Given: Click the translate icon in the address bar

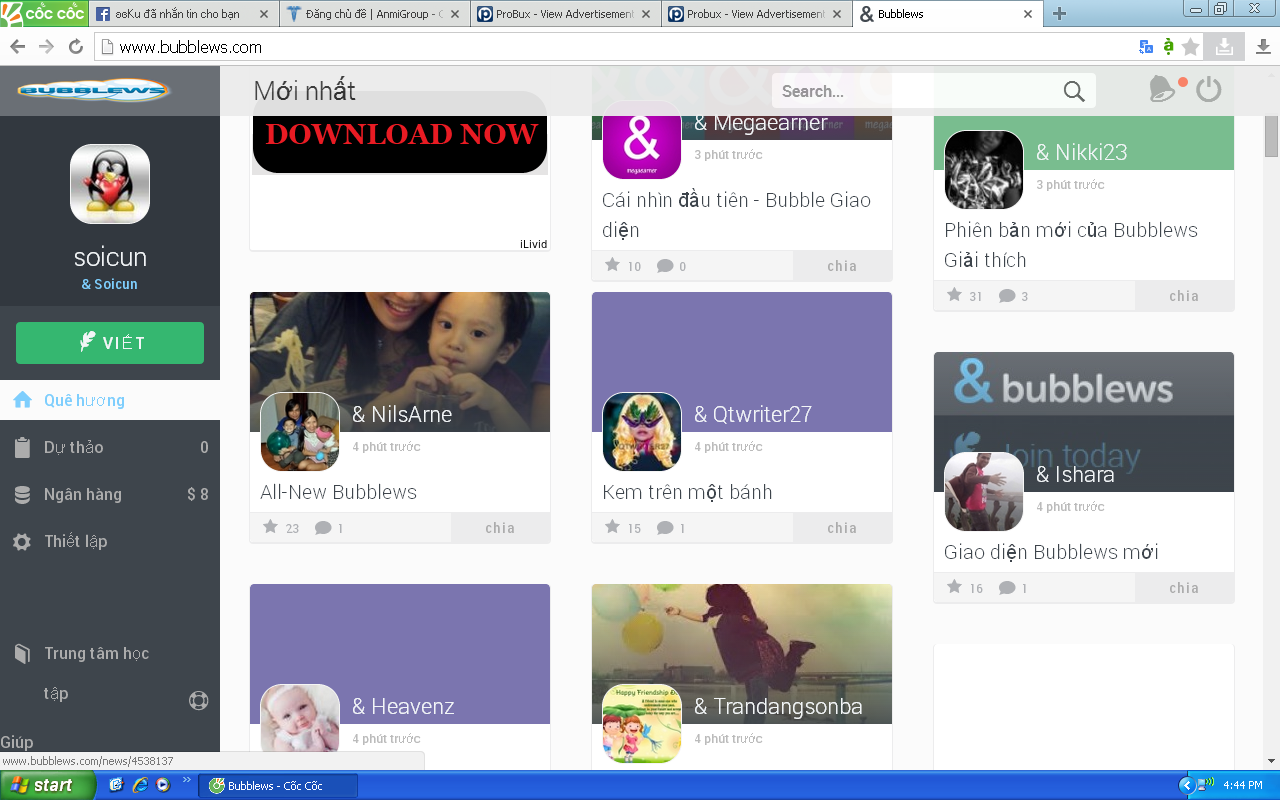Looking at the screenshot, I should (1146, 47).
